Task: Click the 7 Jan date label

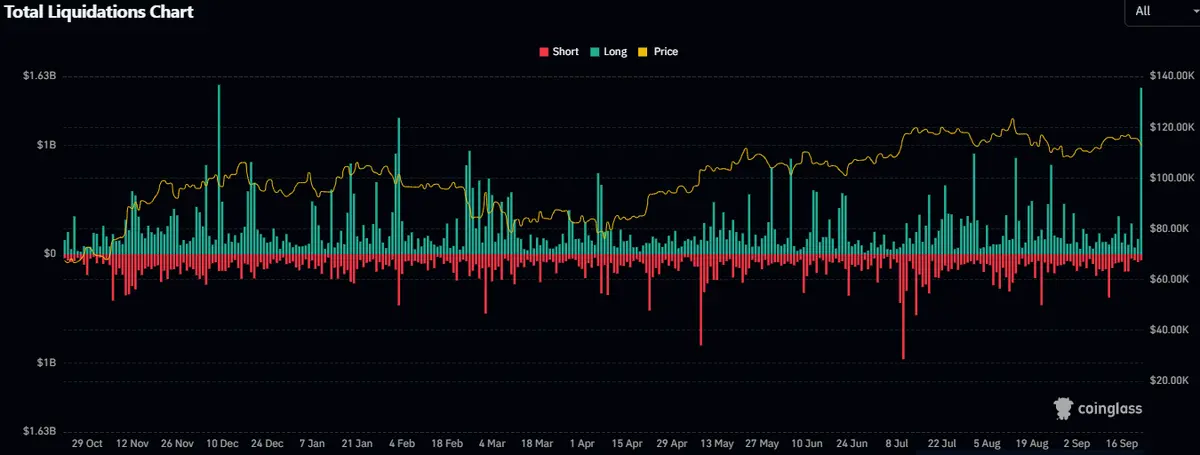Action: [312, 442]
